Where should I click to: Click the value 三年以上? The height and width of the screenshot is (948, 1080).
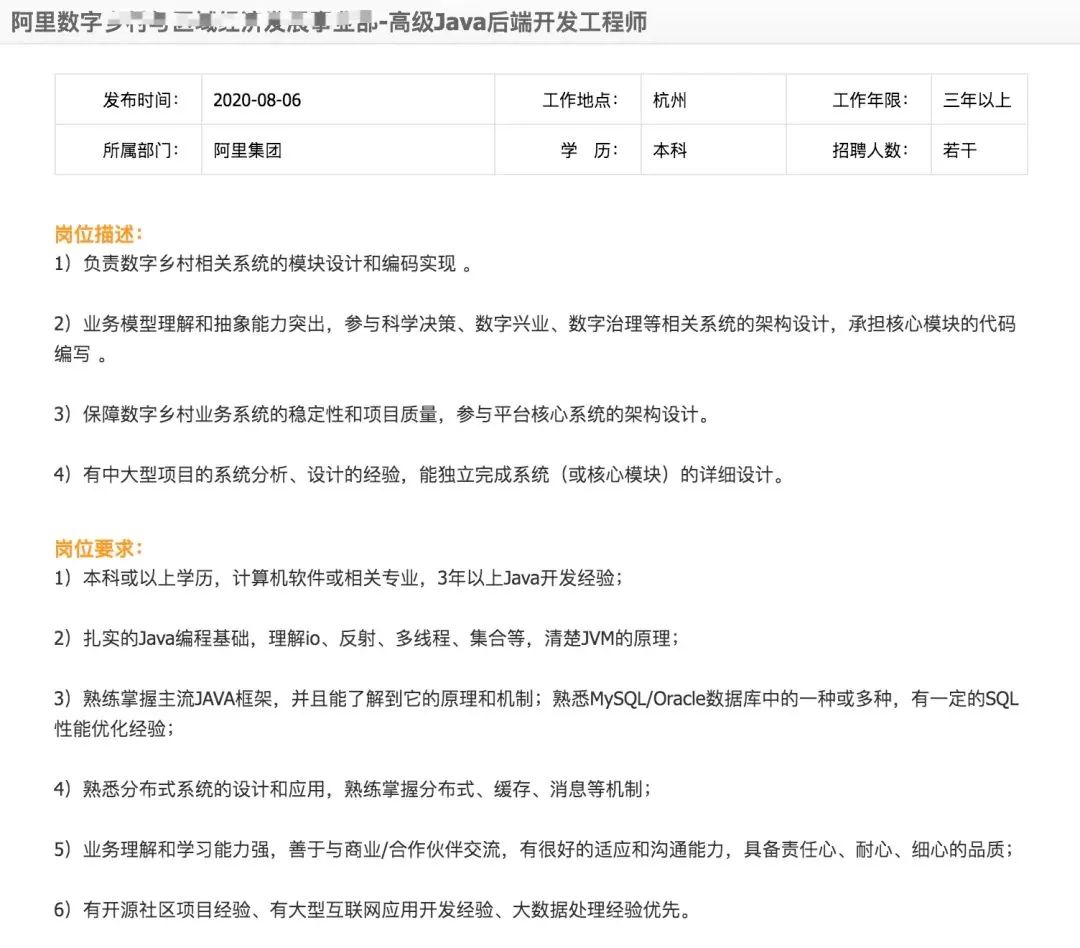point(977,100)
